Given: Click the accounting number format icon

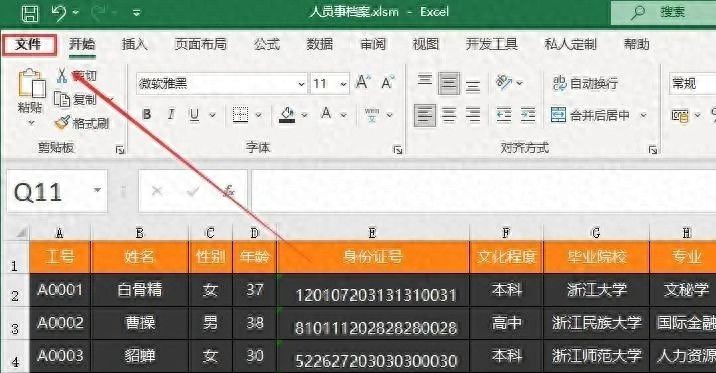Looking at the screenshot, I should point(680,116).
